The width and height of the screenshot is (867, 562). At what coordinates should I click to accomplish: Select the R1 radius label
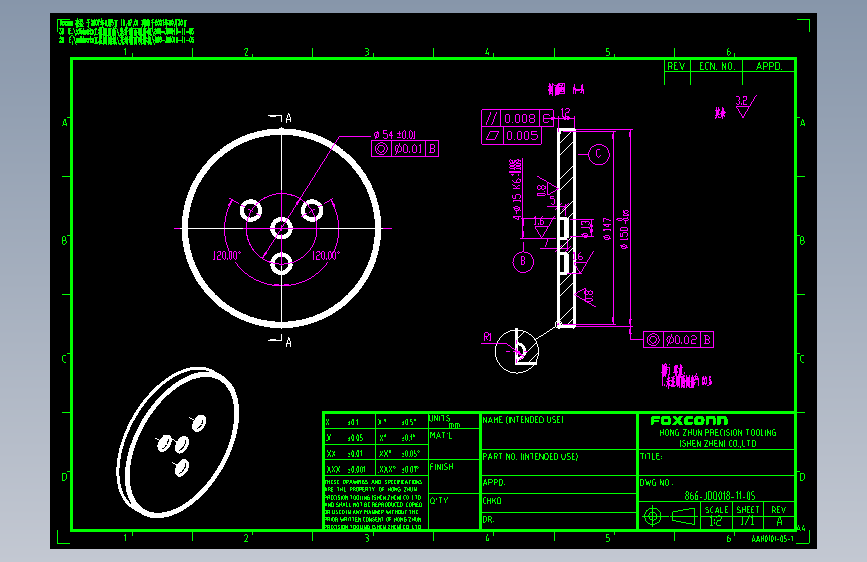pyautogui.click(x=487, y=337)
